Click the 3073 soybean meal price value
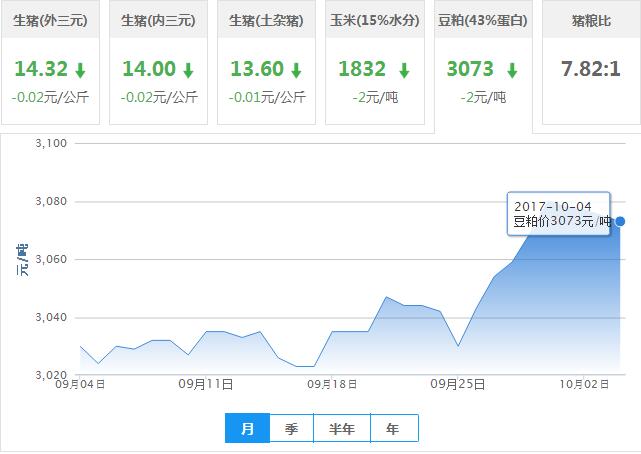This screenshot has width=641, height=454. (470, 69)
